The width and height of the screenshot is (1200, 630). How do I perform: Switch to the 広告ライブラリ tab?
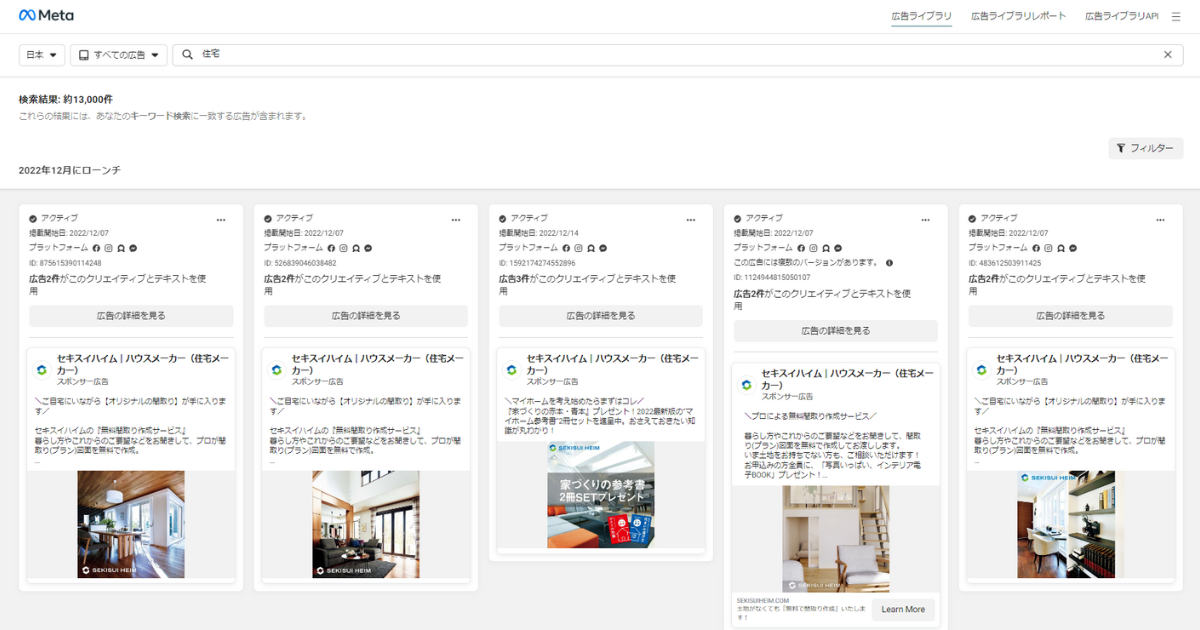[x=921, y=16]
